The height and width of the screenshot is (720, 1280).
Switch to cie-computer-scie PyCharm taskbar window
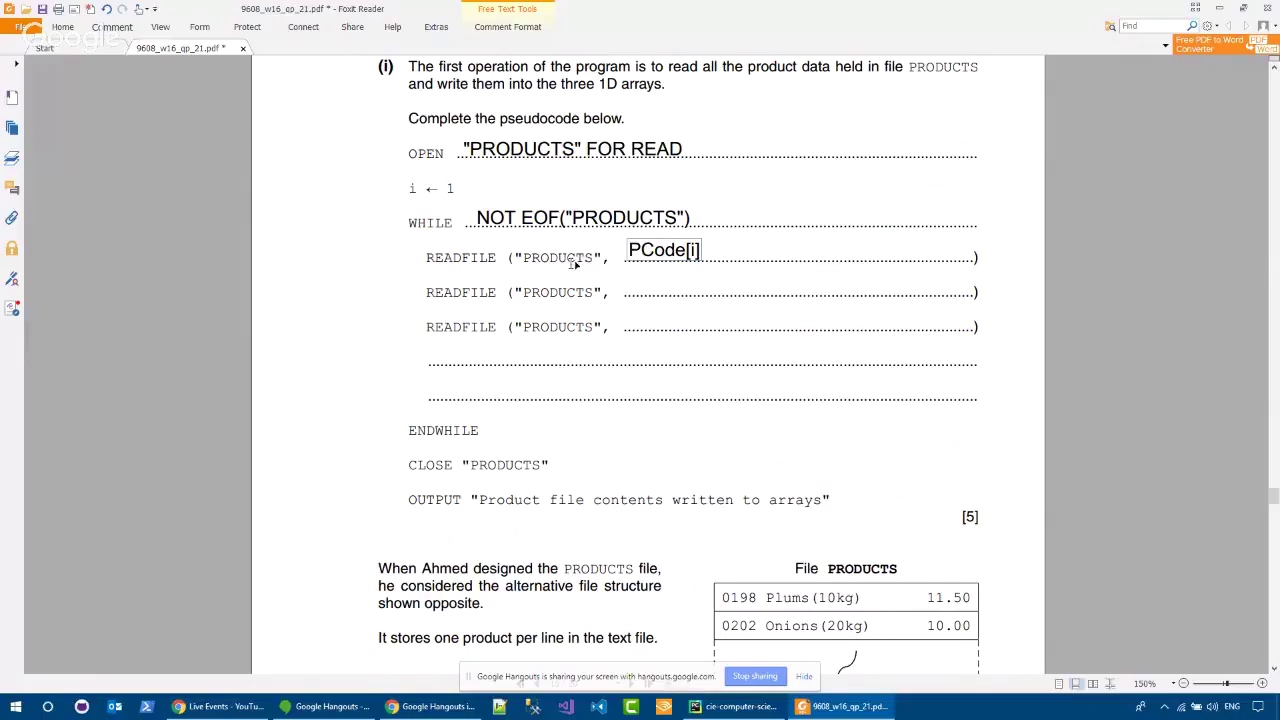pos(733,707)
